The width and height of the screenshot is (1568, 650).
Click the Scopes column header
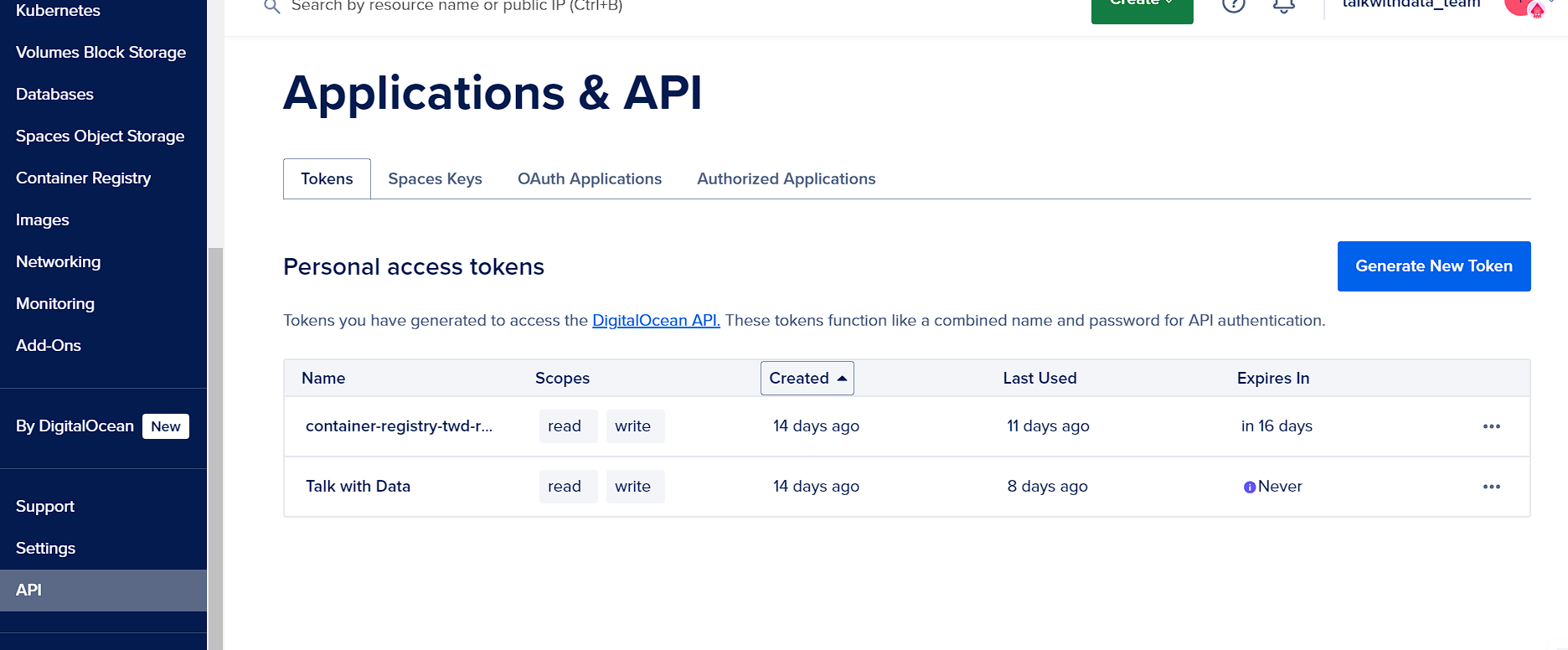pyautogui.click(x=562, y=378)
